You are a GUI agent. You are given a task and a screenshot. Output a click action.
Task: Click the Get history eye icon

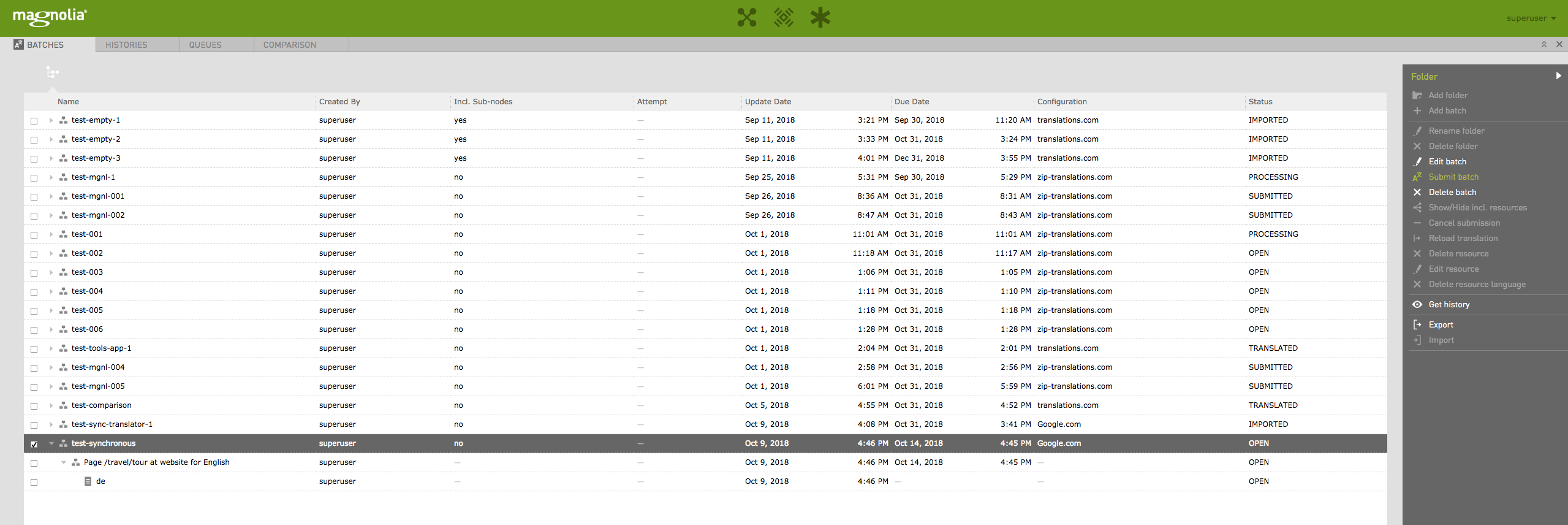pos(1417,305)
